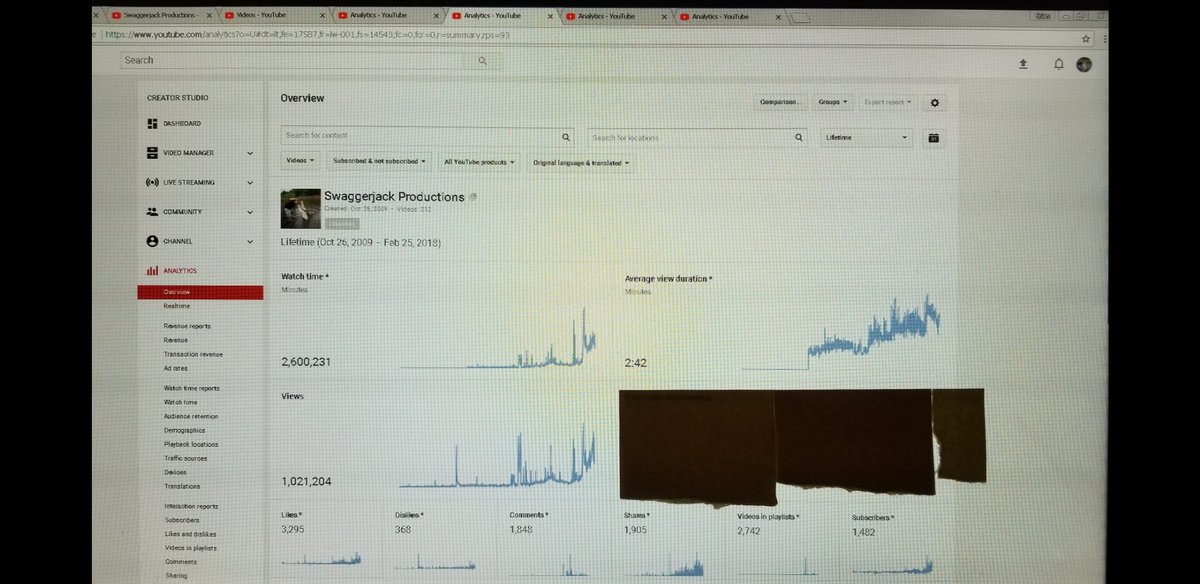Click the Swaggerjack Productions channel name

(394, 197)
